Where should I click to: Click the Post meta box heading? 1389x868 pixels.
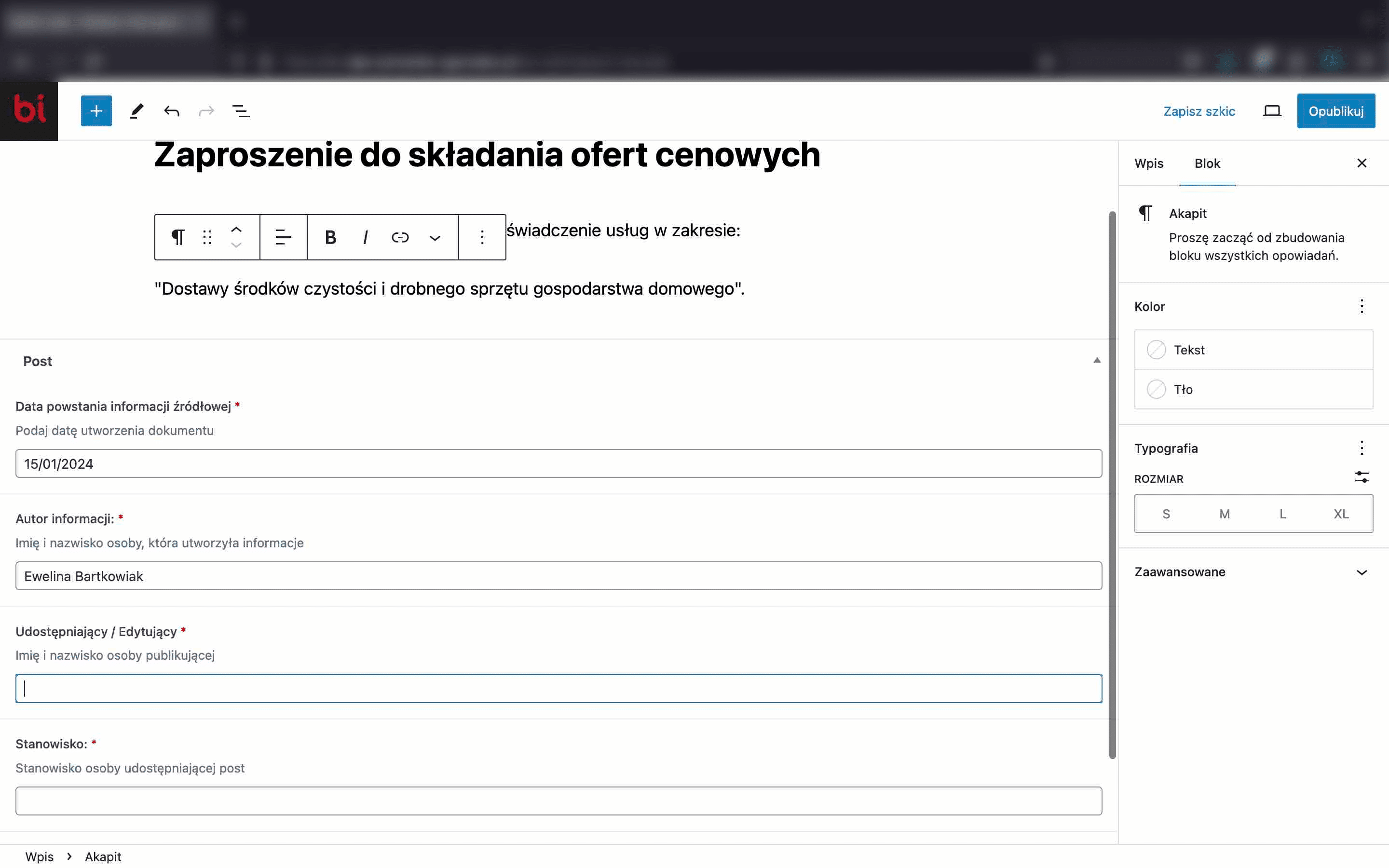[37, 361]
